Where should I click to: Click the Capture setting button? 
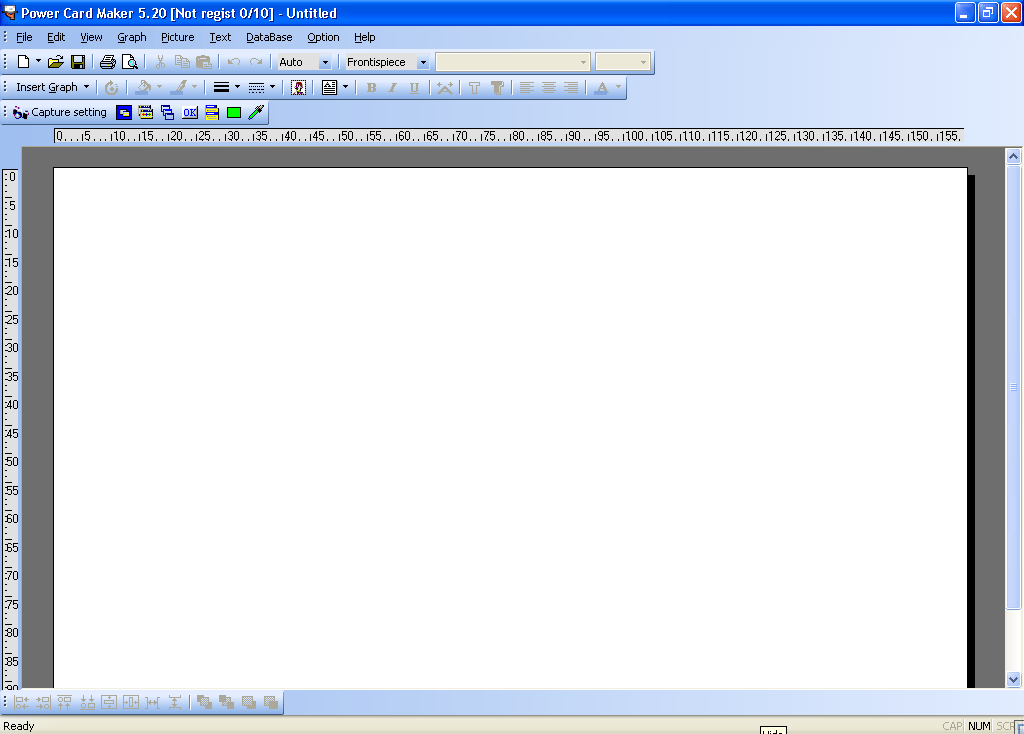(x=59, y=112)
